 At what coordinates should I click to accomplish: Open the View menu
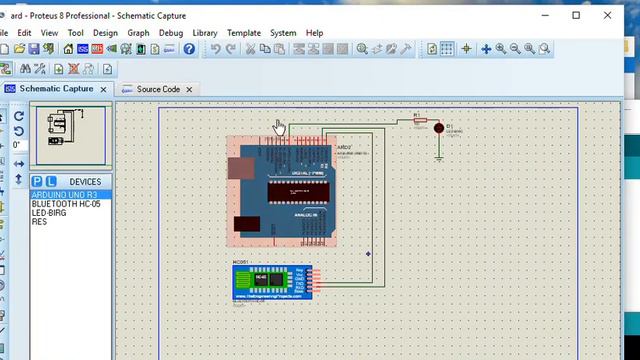49,33
